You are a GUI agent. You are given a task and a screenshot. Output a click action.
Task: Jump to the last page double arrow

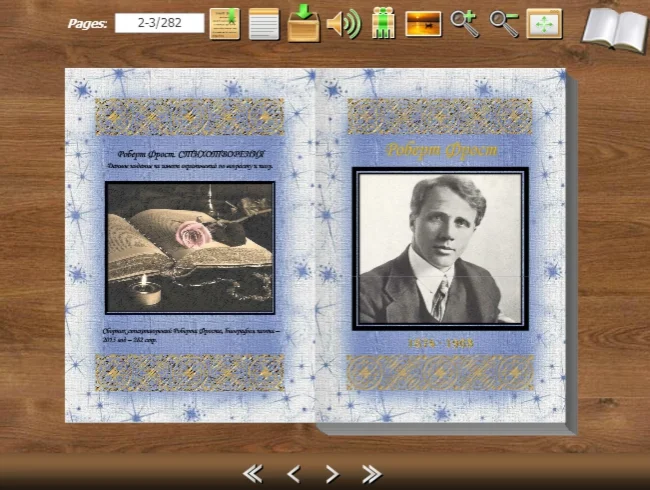point(372,473)
